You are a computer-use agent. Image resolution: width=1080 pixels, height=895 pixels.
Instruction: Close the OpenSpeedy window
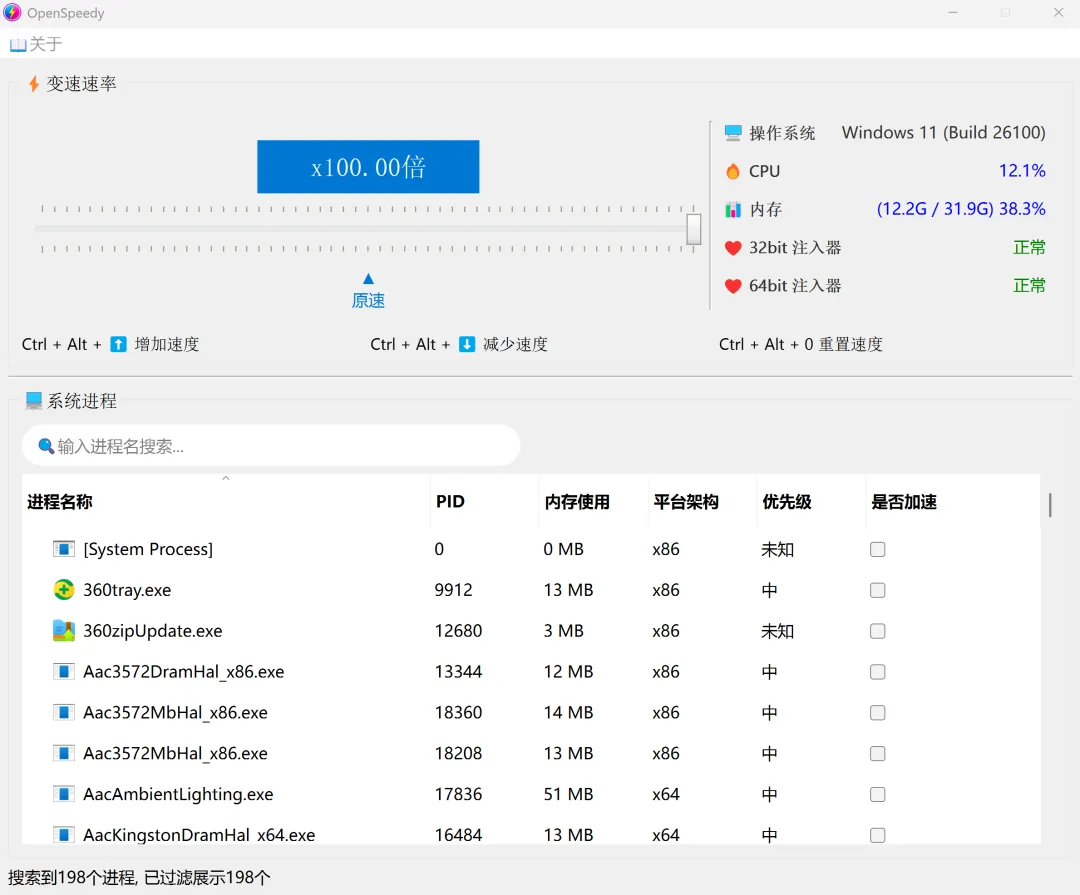click(x=1058, y=12)
